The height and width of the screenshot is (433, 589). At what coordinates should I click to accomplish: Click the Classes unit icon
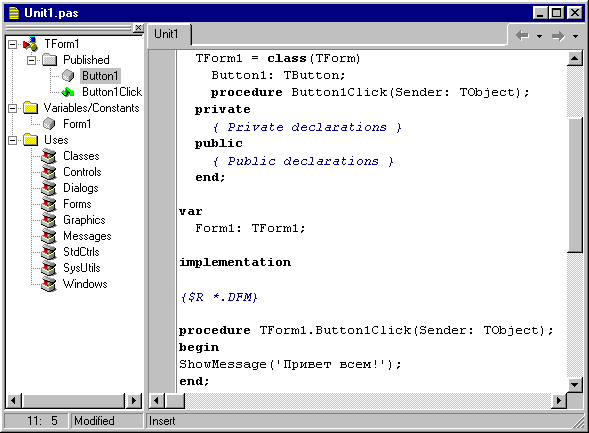tap(49, 156)
